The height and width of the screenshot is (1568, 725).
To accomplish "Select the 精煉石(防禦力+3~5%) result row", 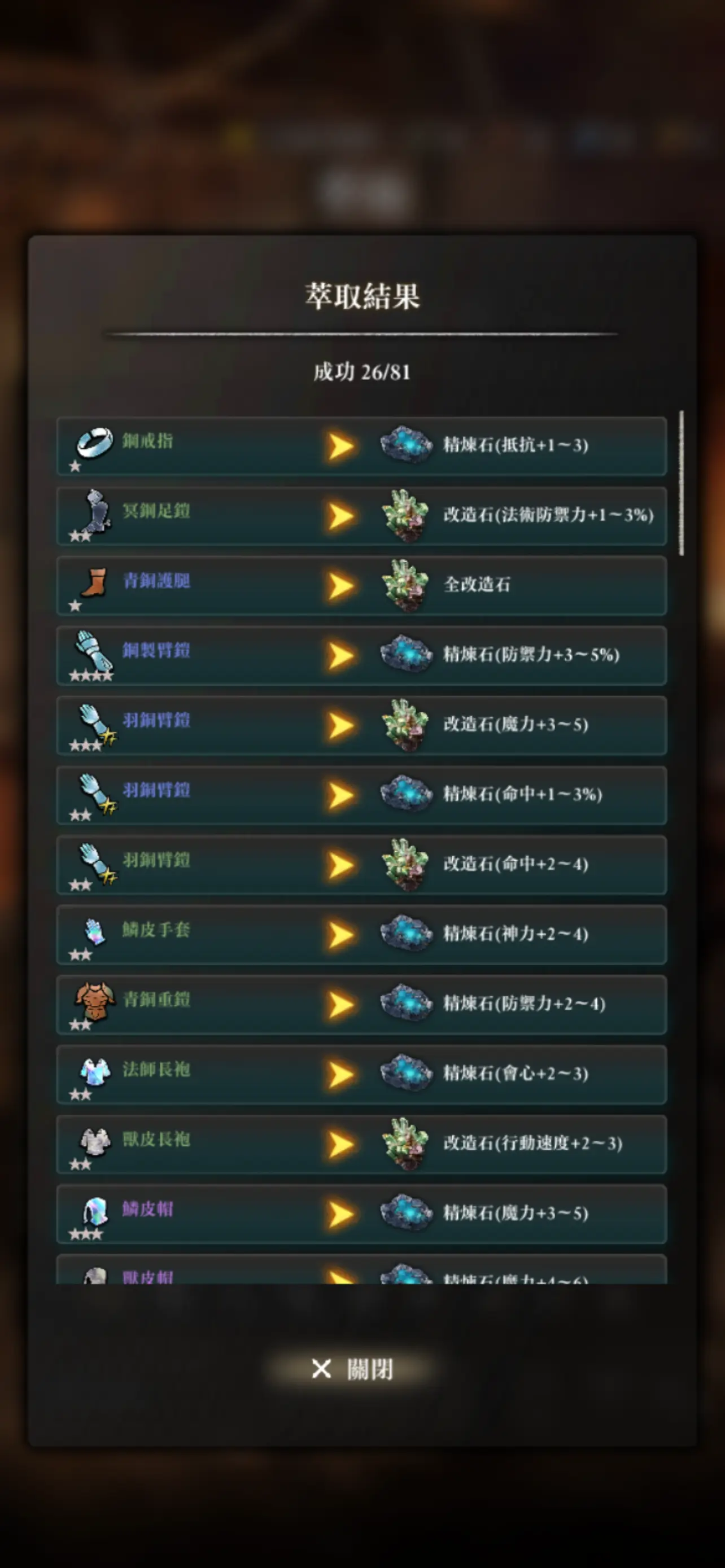I will pyautogui.click(x=361, y=655).
